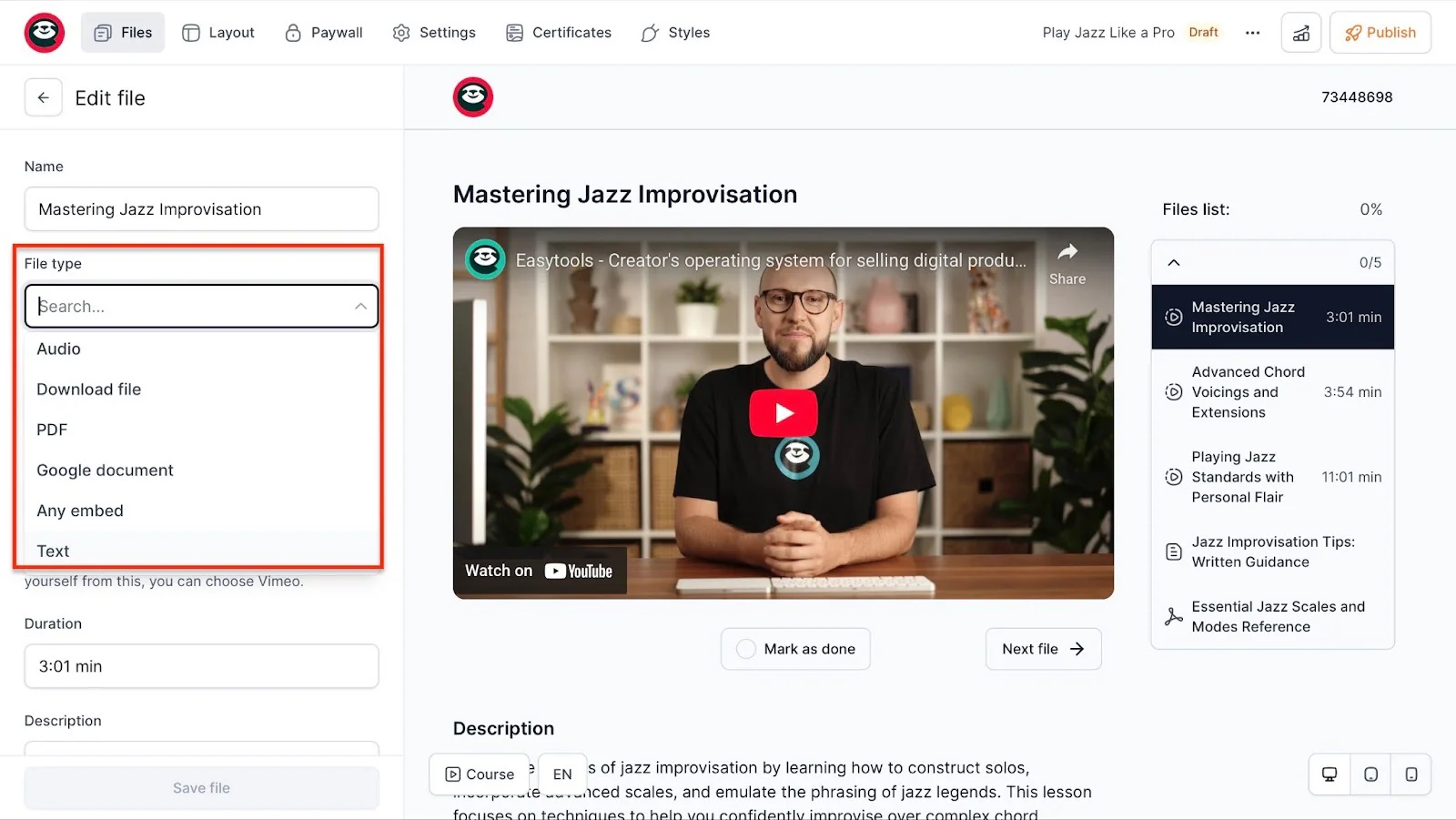
Task: Click the Easytools channel avatar on video
Action: point(486,259)
